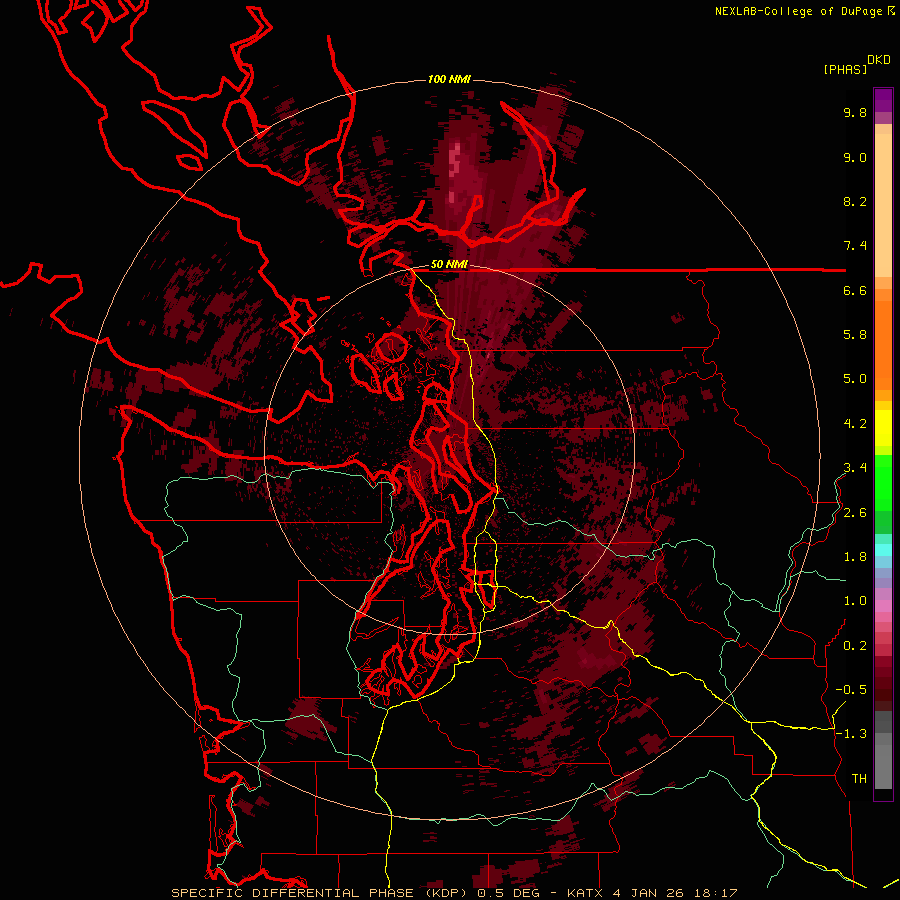Select the 9.0 value on color scale
This screenshot has height=900, width=900.
click(x=855, y=157)
